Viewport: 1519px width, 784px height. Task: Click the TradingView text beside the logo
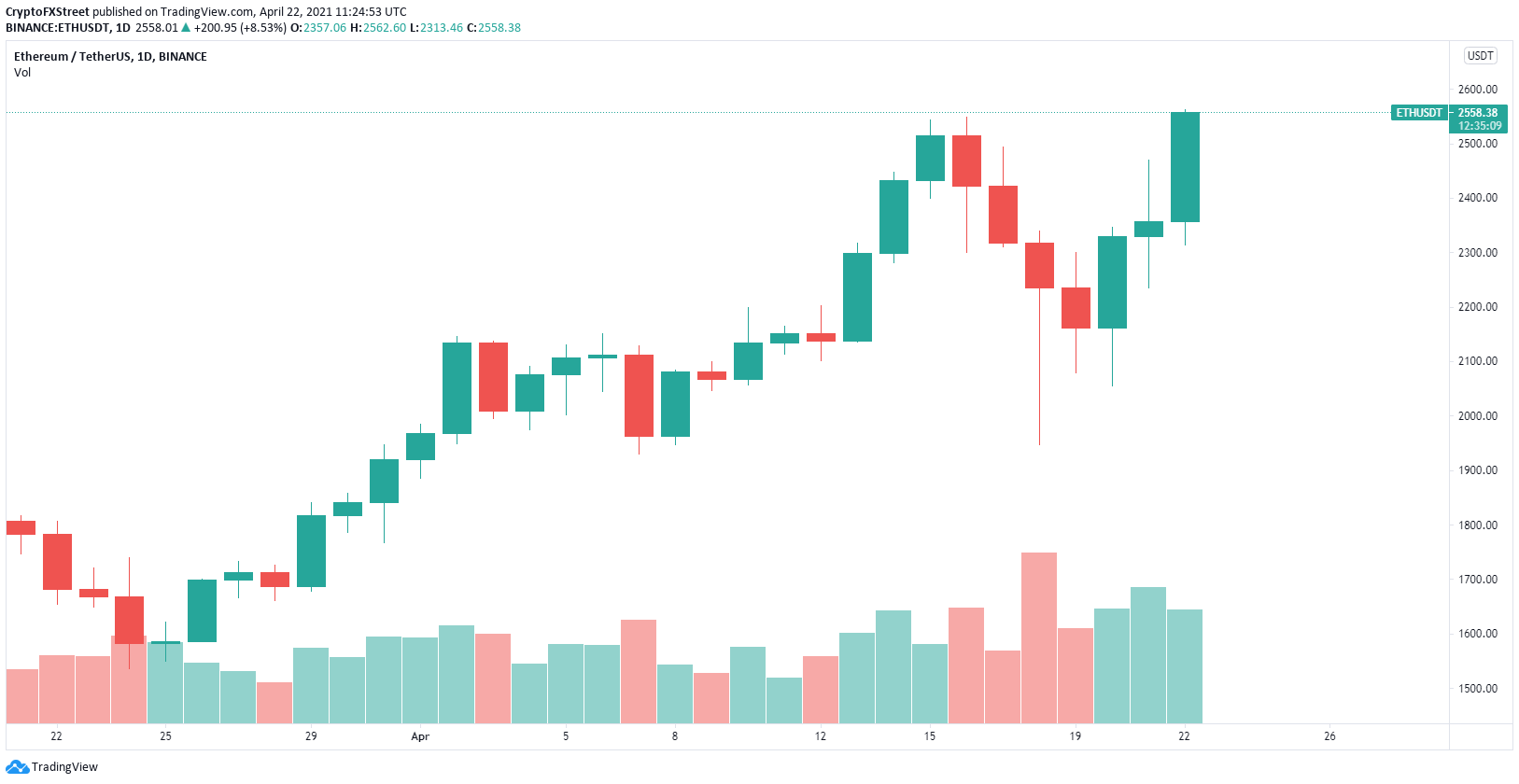pos(64,767)
